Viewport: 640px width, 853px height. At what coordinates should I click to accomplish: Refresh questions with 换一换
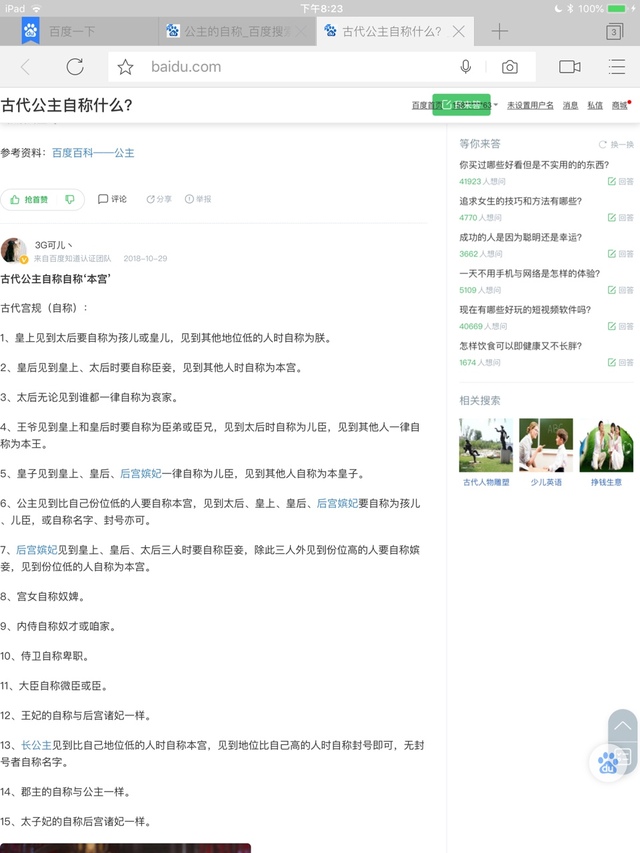pyautogui.click(x=616, y=144)
